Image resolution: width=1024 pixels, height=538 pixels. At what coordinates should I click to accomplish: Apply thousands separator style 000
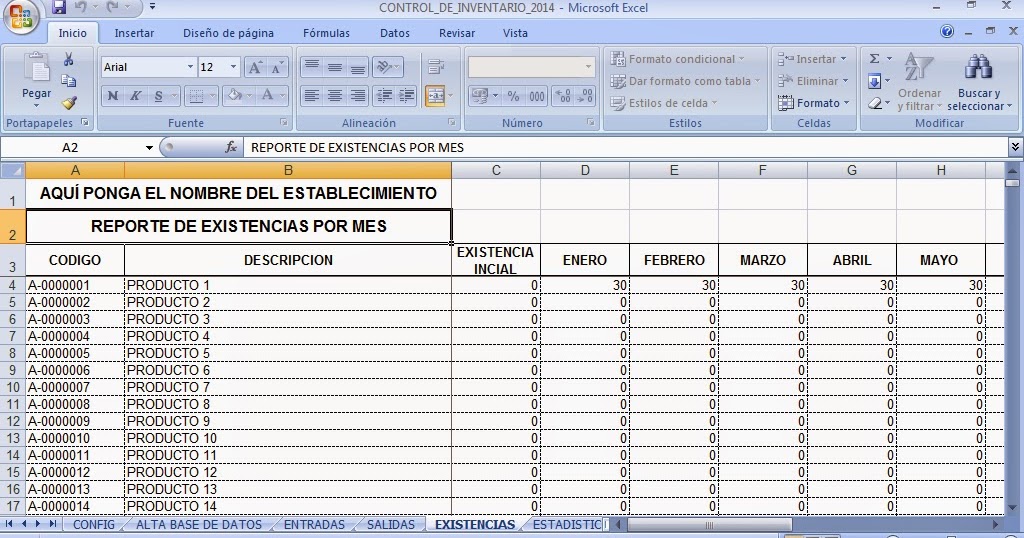tap(536, 96)
